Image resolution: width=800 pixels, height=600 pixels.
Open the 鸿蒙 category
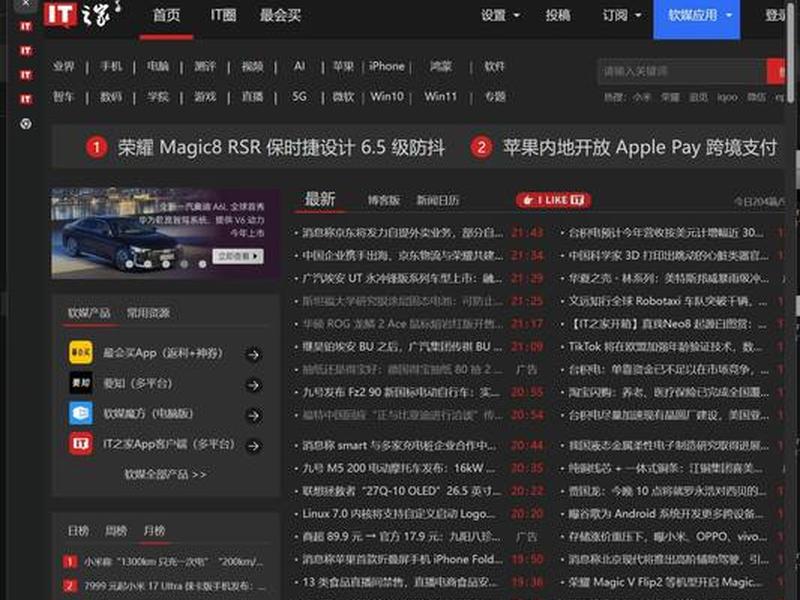click(x=440, y=66)
